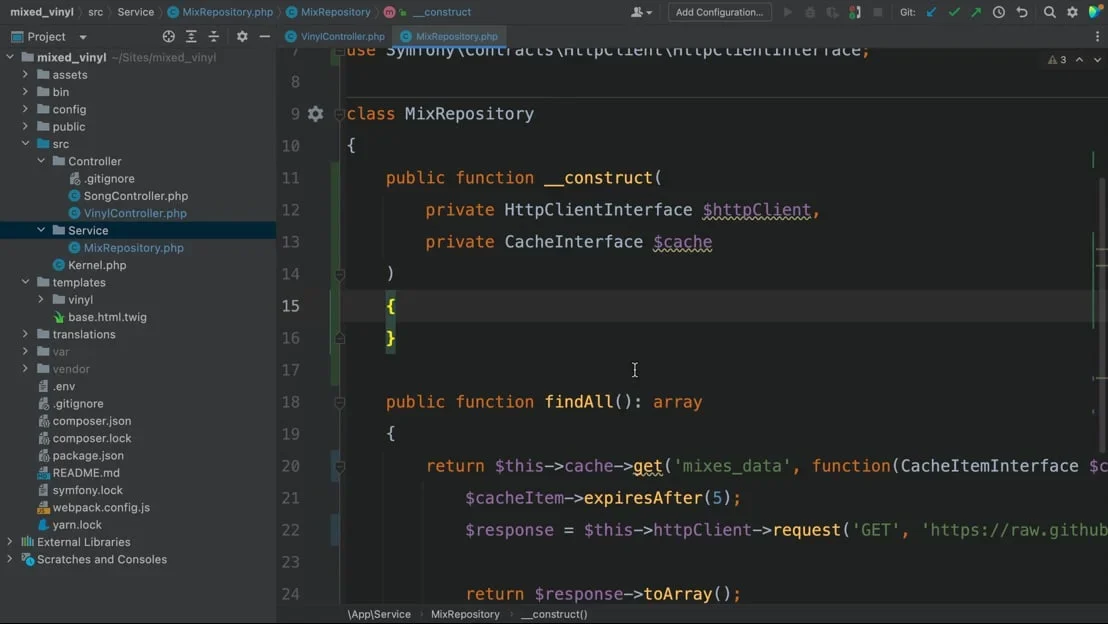
Task: Go to previous highlighted error arrow
Action: tap(1079, 60)
